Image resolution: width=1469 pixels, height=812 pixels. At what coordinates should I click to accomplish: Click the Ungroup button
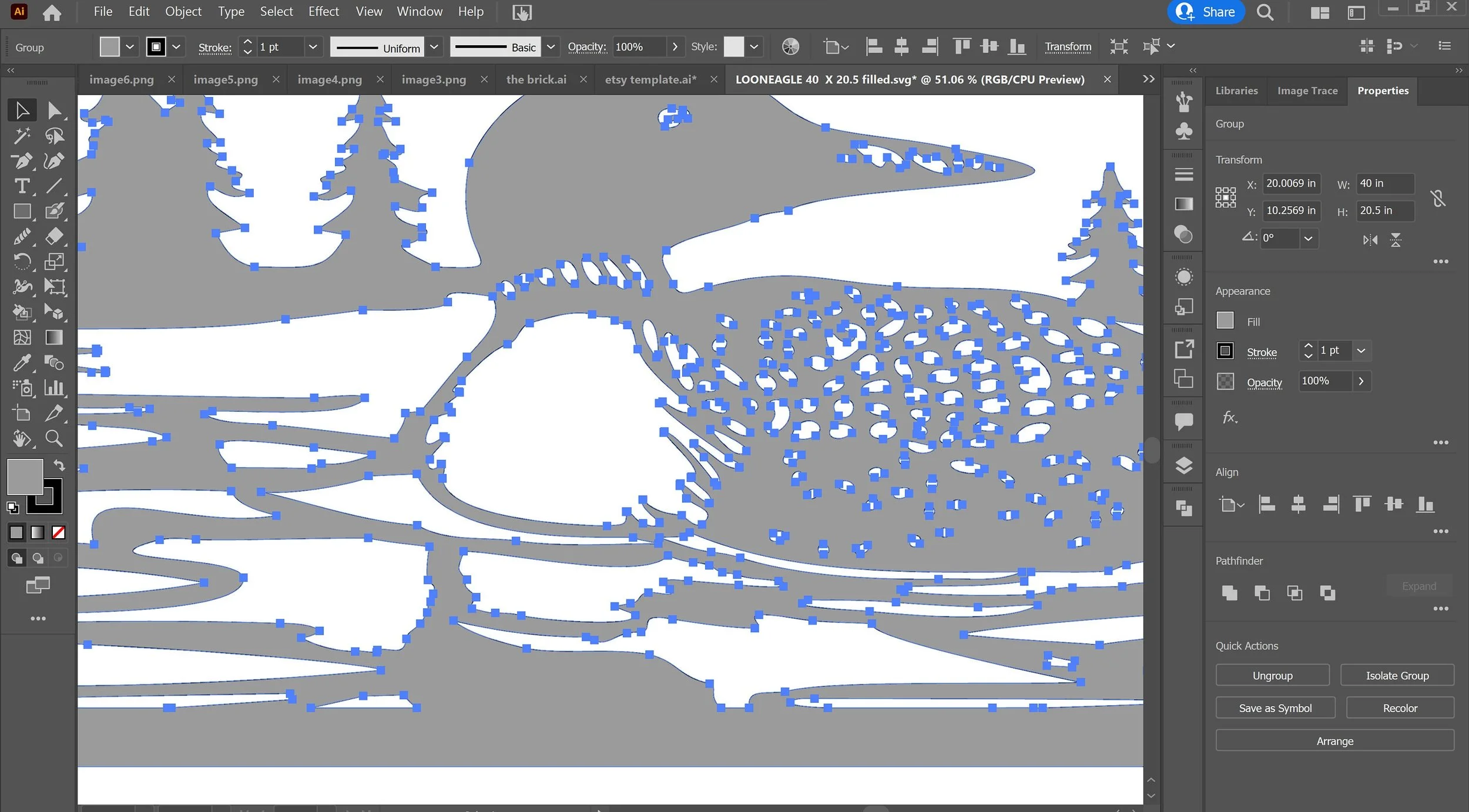(x=1272, y=676)
